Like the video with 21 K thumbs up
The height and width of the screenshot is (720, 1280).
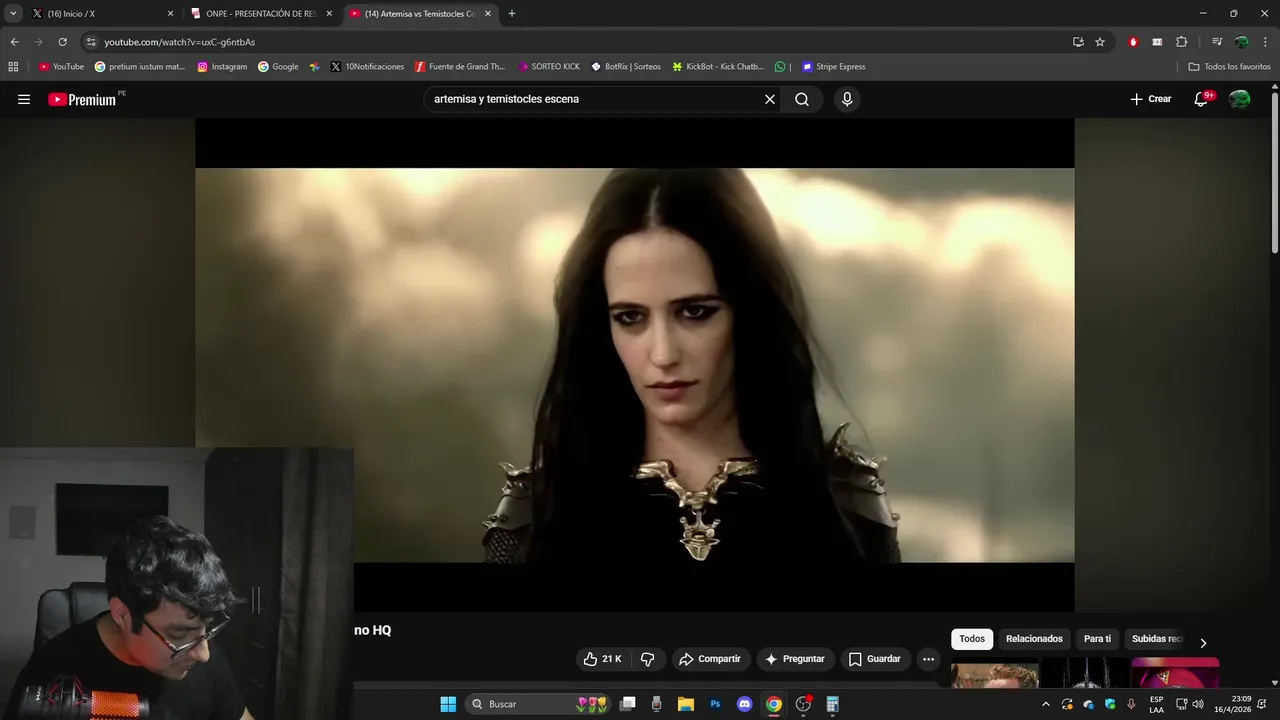pyautogui.click(x=603, y=659)
